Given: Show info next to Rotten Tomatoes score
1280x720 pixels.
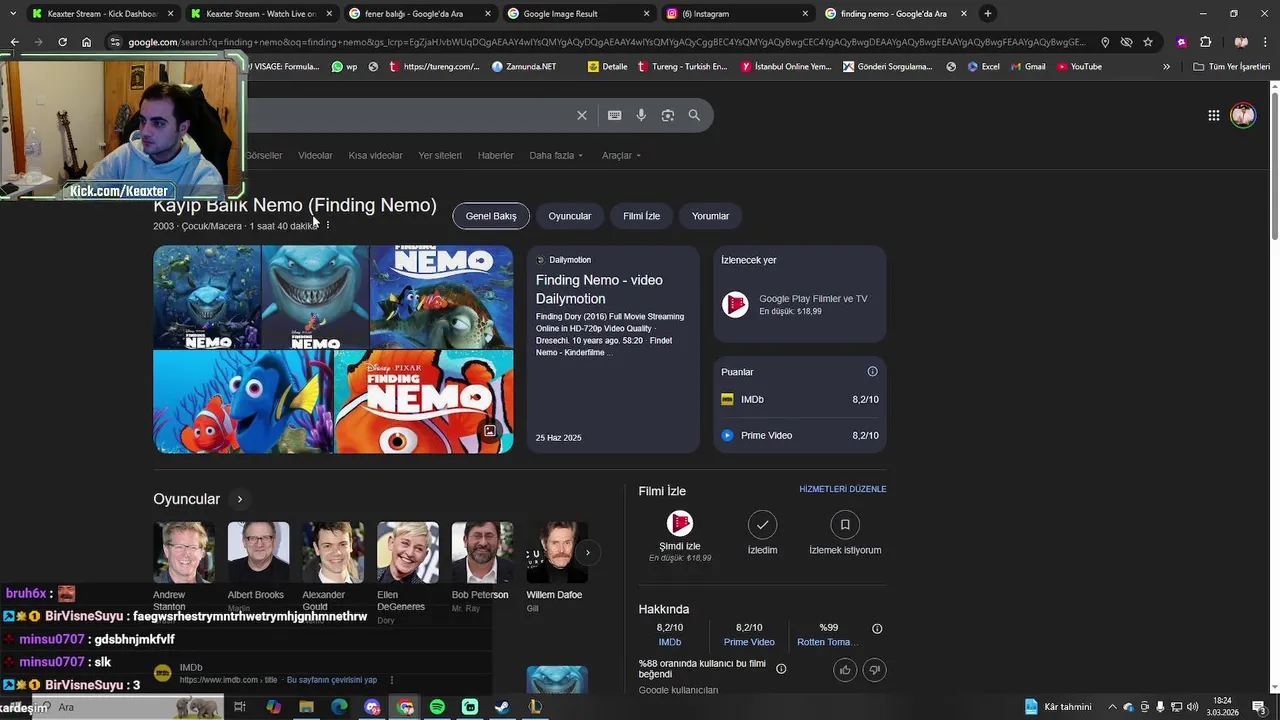Looking at the screenshot, I should (877, 629).
